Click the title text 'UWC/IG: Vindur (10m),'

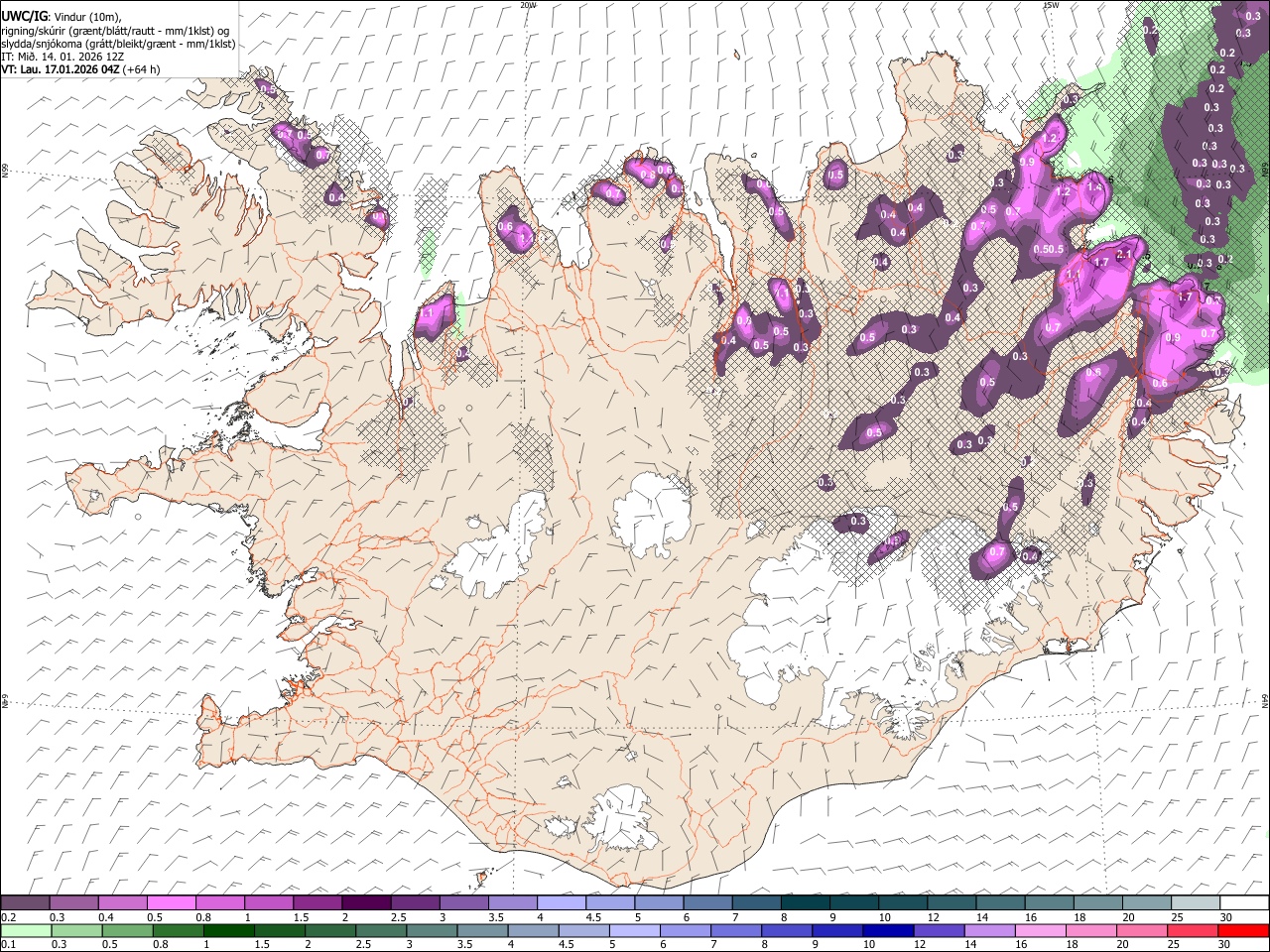tap(61, 16)
